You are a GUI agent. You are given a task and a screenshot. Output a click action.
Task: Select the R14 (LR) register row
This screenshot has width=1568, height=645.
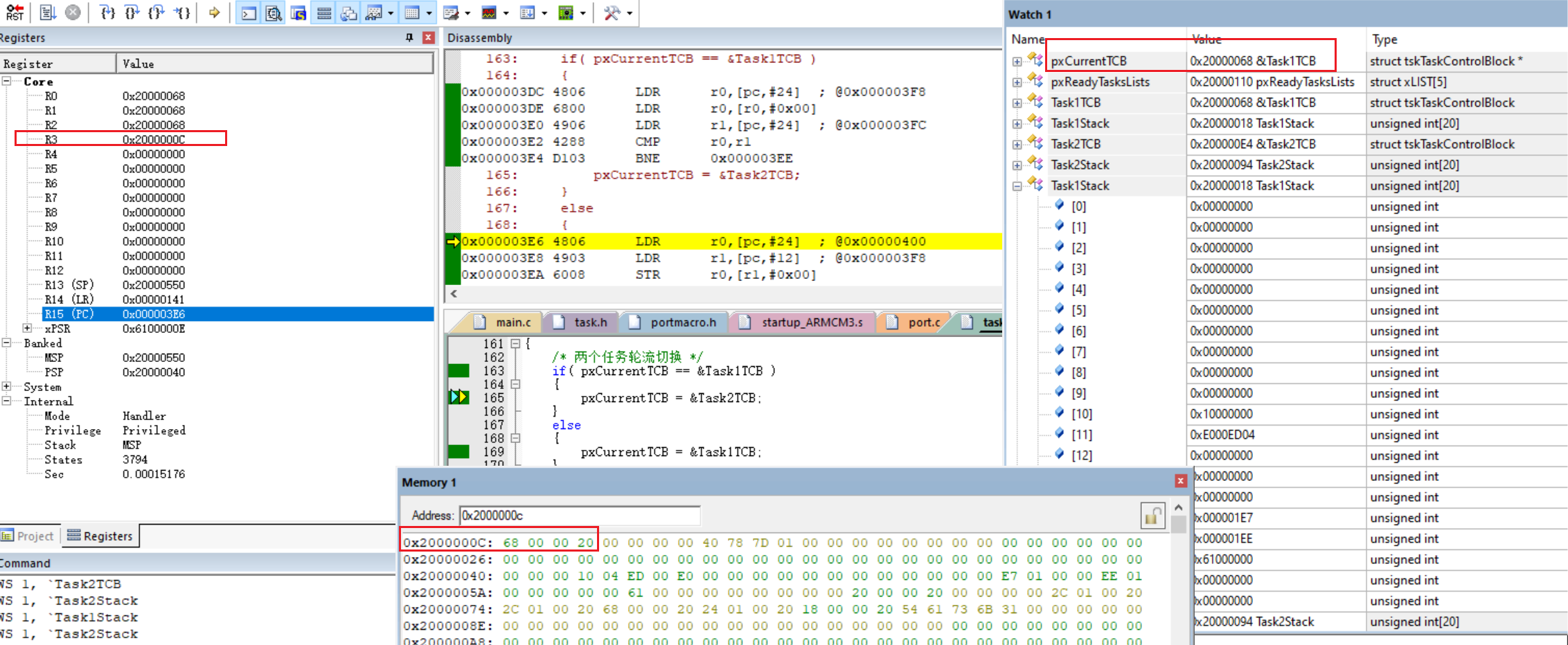click(x=238, y=300)
